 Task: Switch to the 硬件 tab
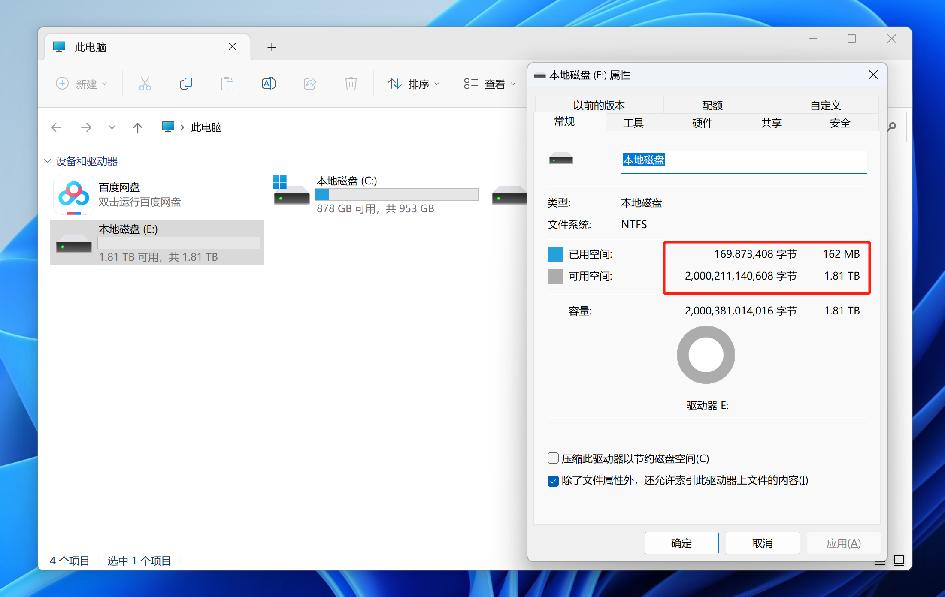click(702, 122)
